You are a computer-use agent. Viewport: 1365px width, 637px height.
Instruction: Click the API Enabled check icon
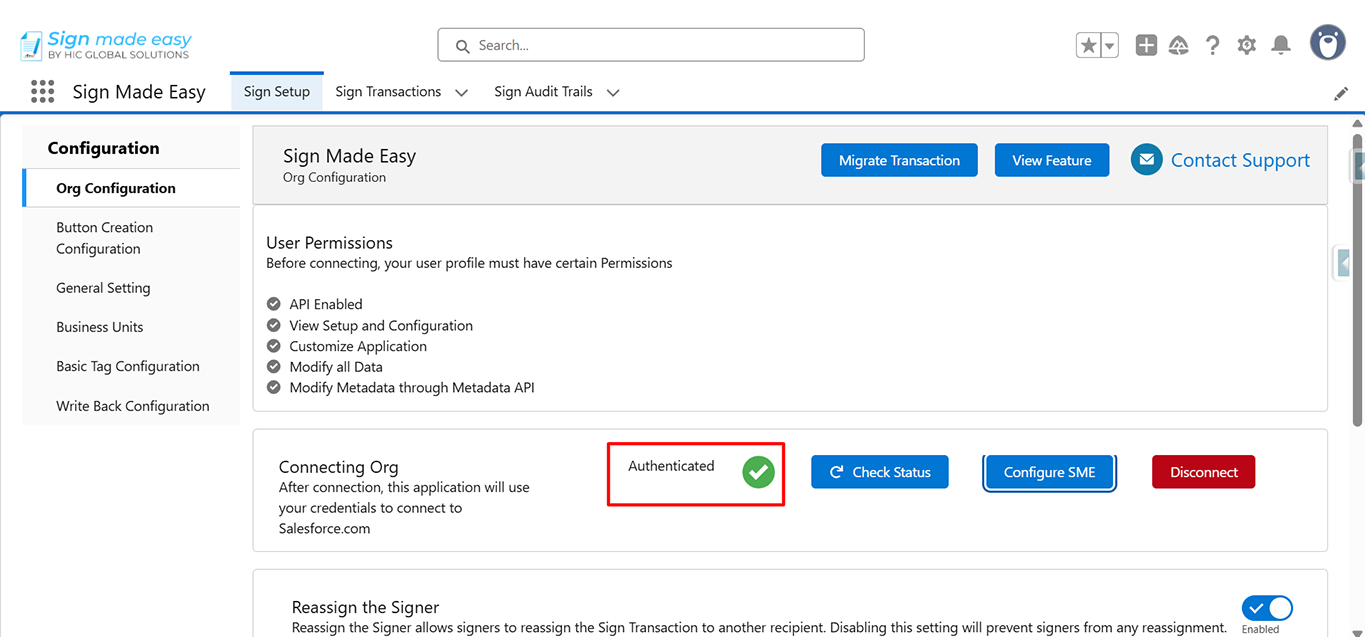274,304
